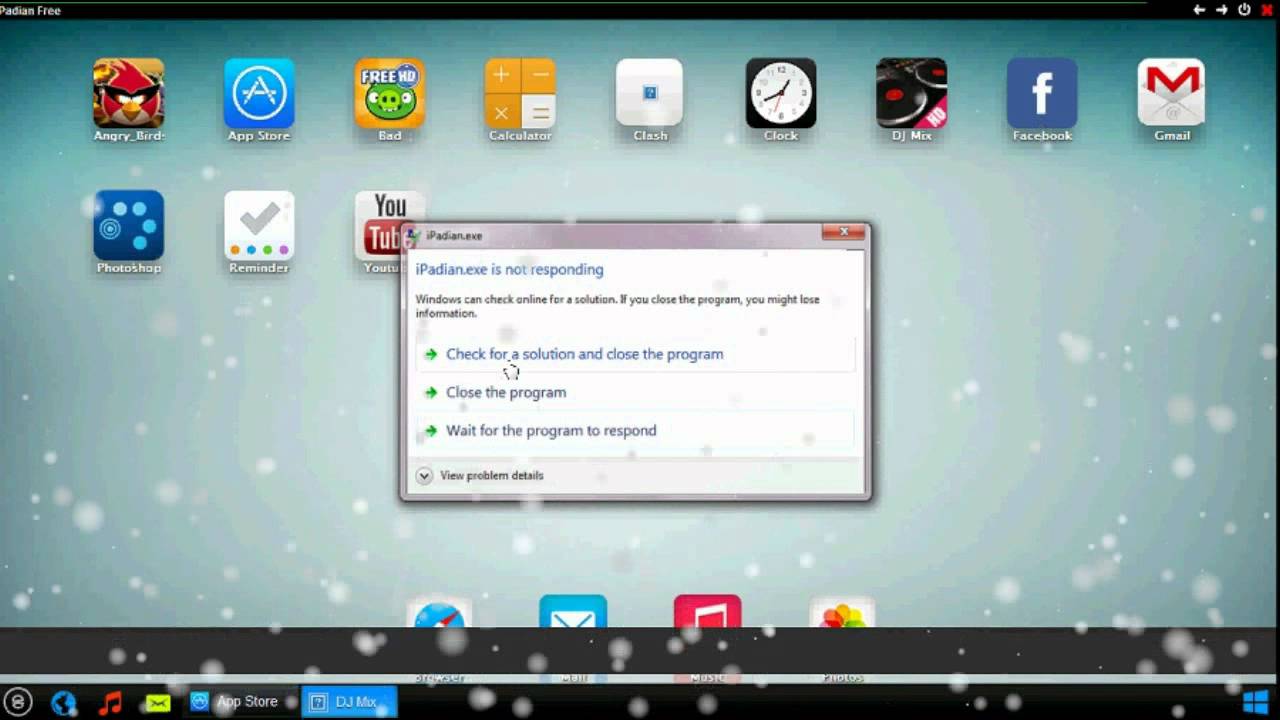Open the Calculator app
This screenshot has width=1280, height=720.
(520, 93)
